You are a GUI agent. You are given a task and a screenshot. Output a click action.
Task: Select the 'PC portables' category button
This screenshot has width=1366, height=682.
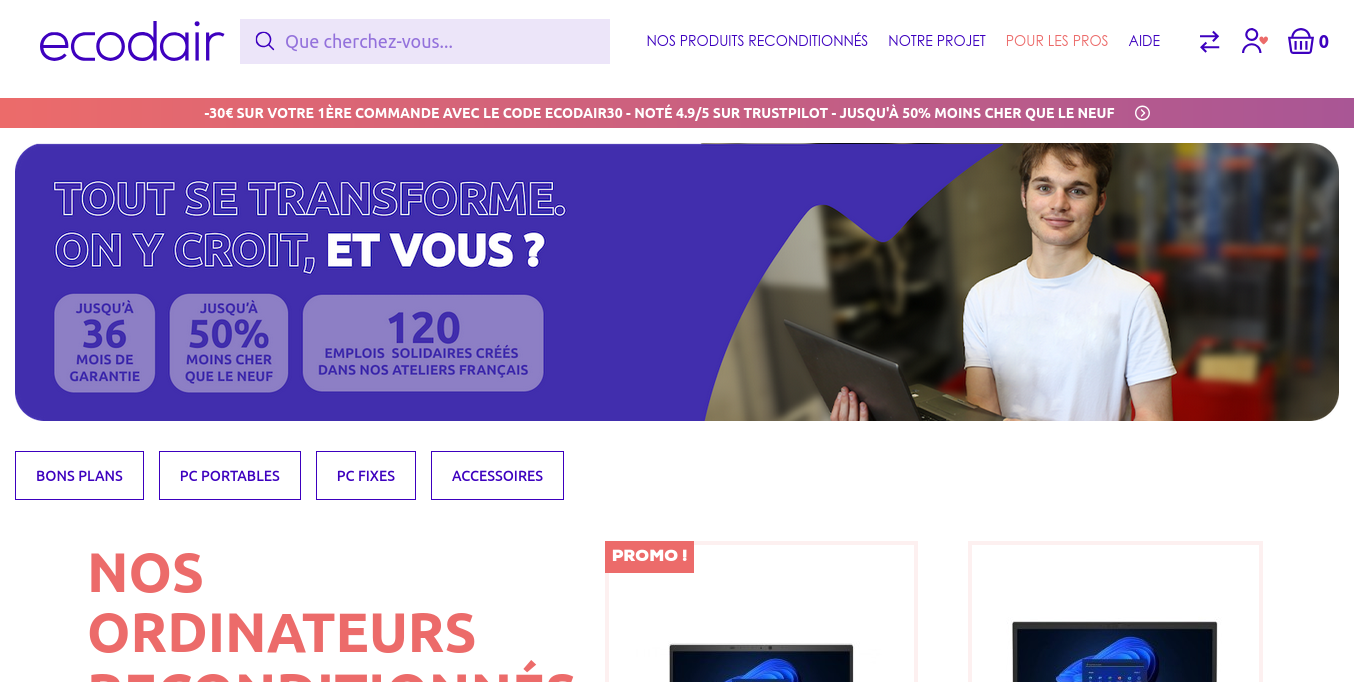pos(230,476)
